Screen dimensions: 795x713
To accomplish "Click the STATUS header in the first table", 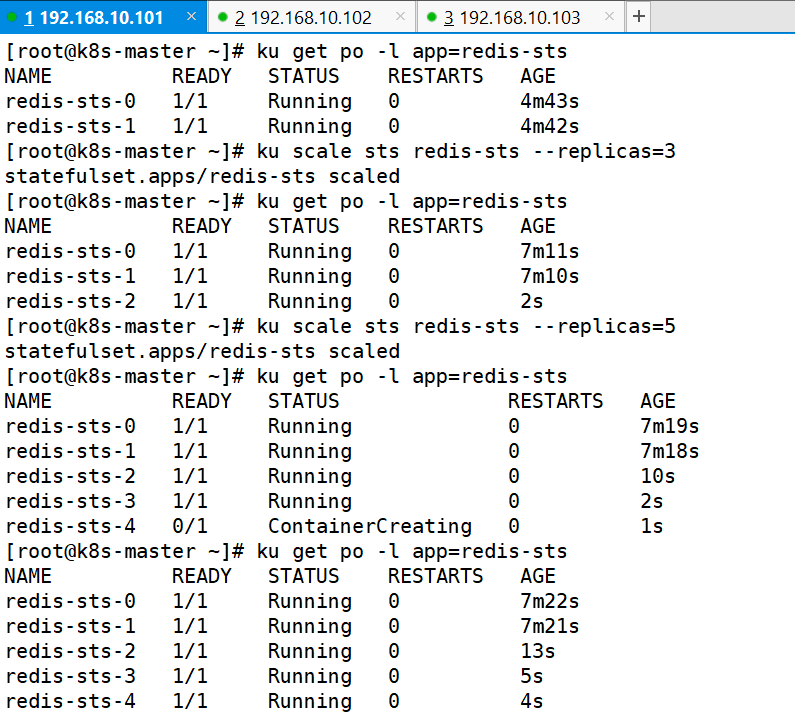I will click(x=304, y=76).
